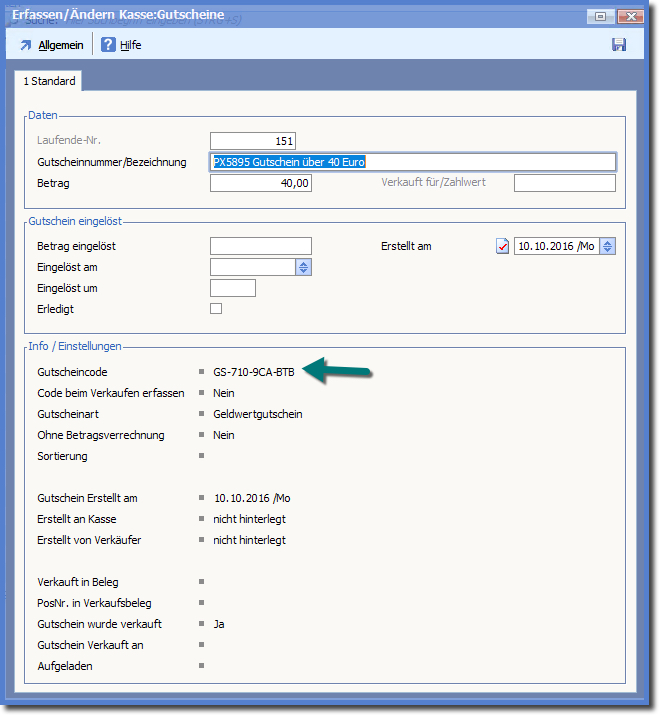Select the Laufende-Nr. field showing 151
Viewport: 659px width, 715px height.
tap(253, 141)
